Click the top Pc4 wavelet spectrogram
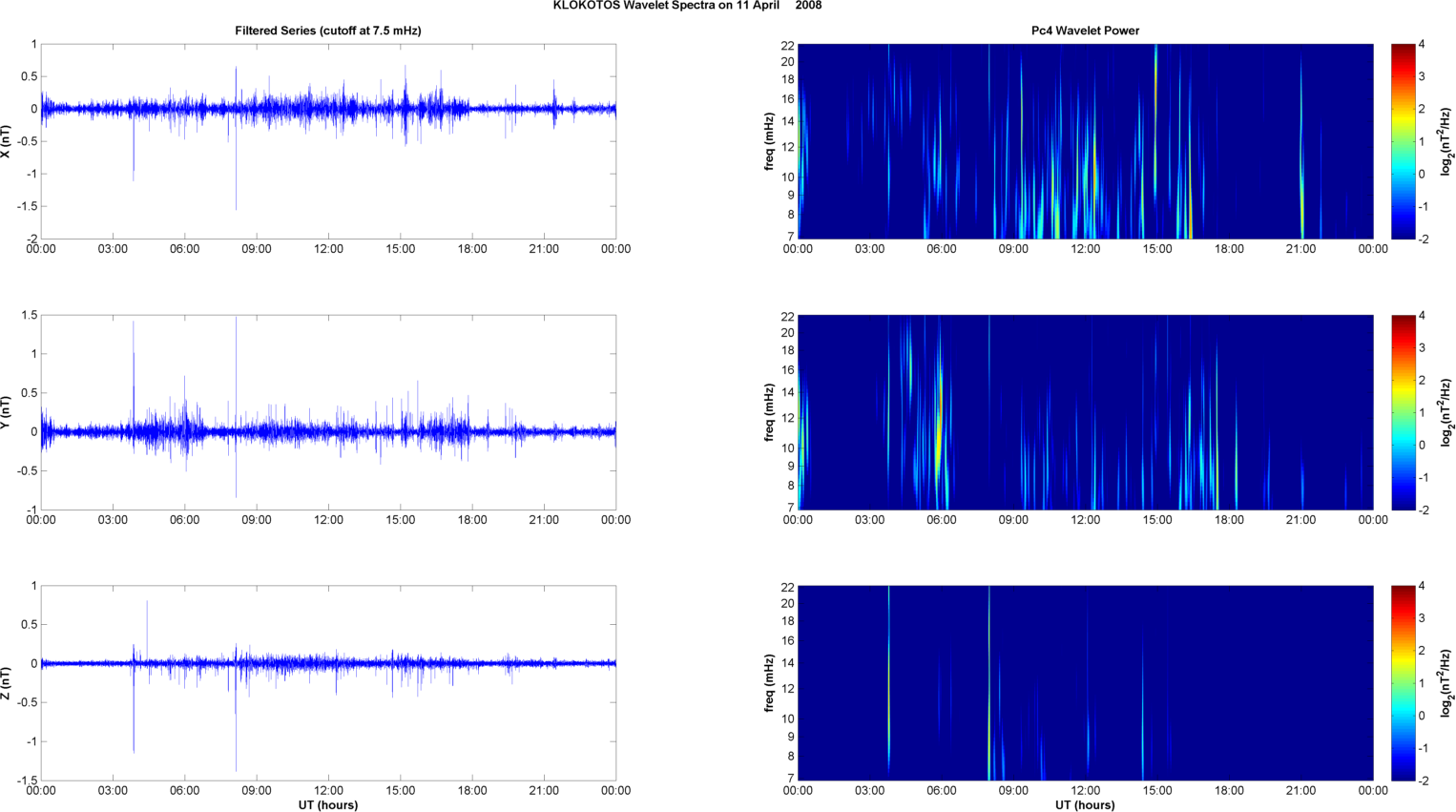1456x812 pixels. (x=1085, y=141)
